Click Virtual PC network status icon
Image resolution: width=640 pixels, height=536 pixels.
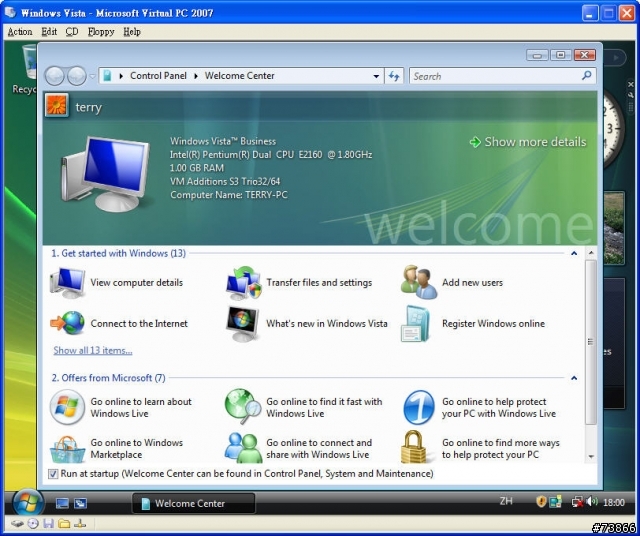point(80,523)
